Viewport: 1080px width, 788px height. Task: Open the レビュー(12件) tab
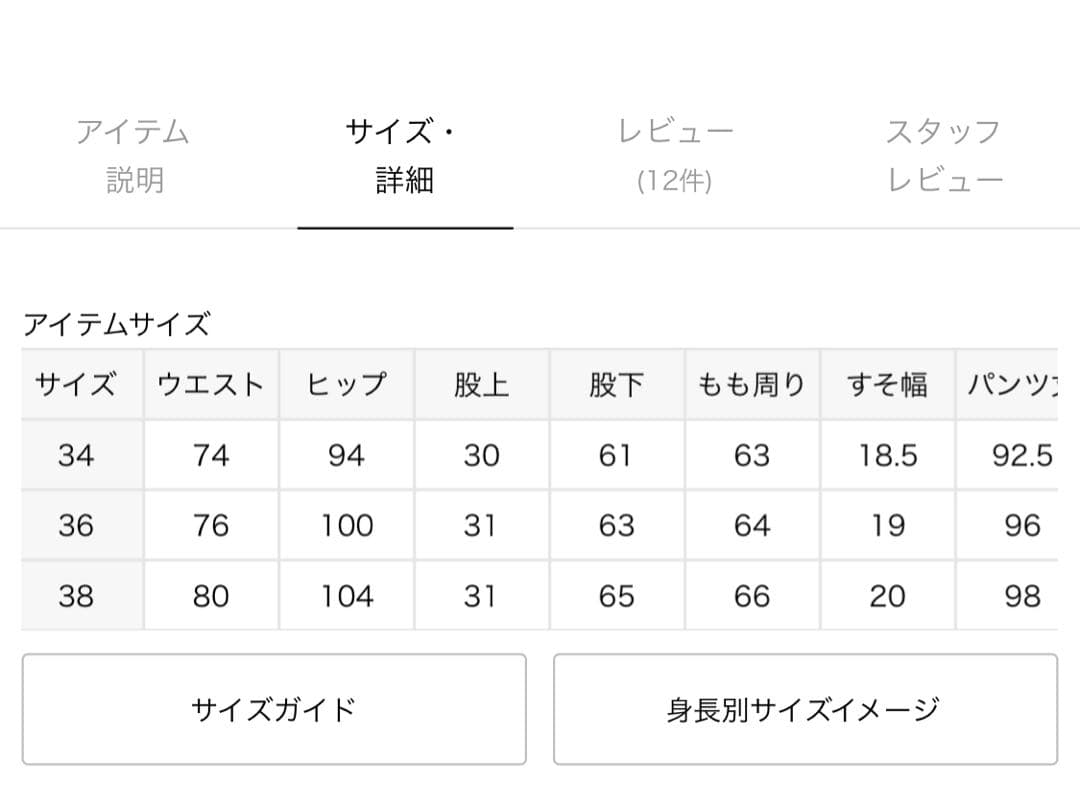click(x=675, y=157)
